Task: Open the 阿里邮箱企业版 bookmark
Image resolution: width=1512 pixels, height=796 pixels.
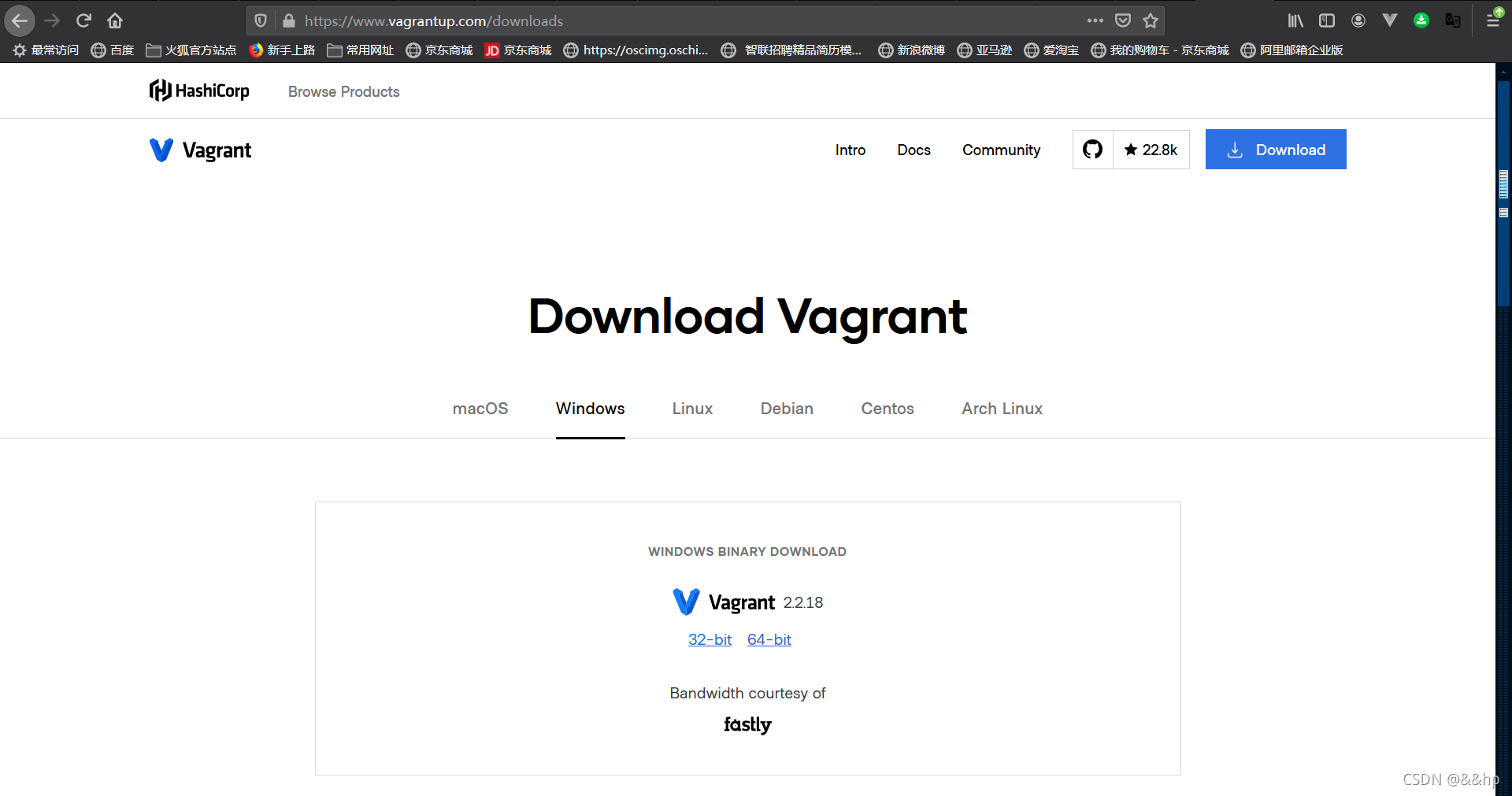Action: [x=1292, y=50]
